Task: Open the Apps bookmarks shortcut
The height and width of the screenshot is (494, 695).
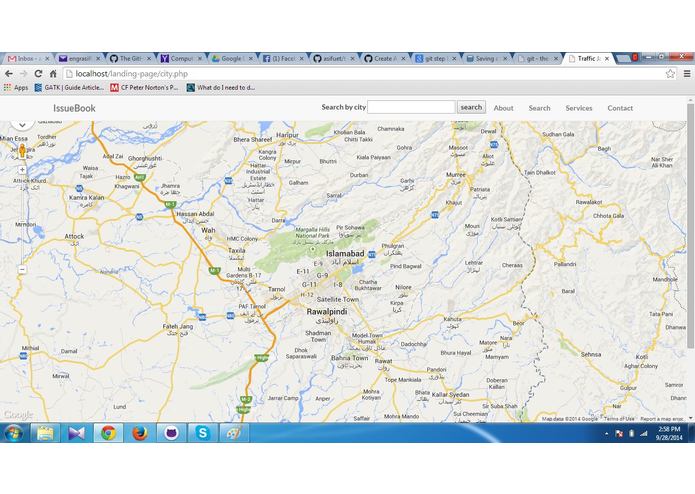Action: tap(16, 88)
